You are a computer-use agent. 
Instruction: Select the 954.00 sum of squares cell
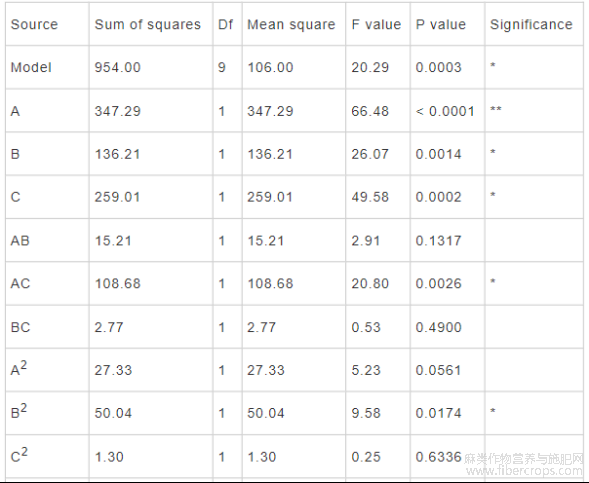(x=117, y=68)
